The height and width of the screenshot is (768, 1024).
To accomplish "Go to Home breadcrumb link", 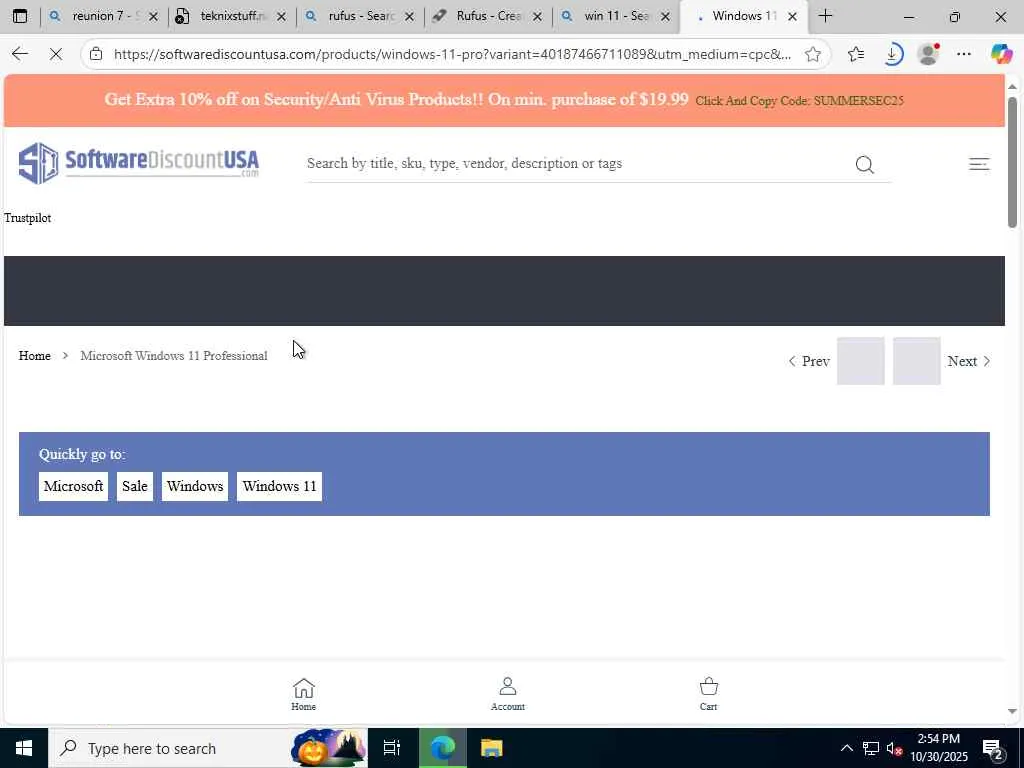I will (x=35, y=356).
